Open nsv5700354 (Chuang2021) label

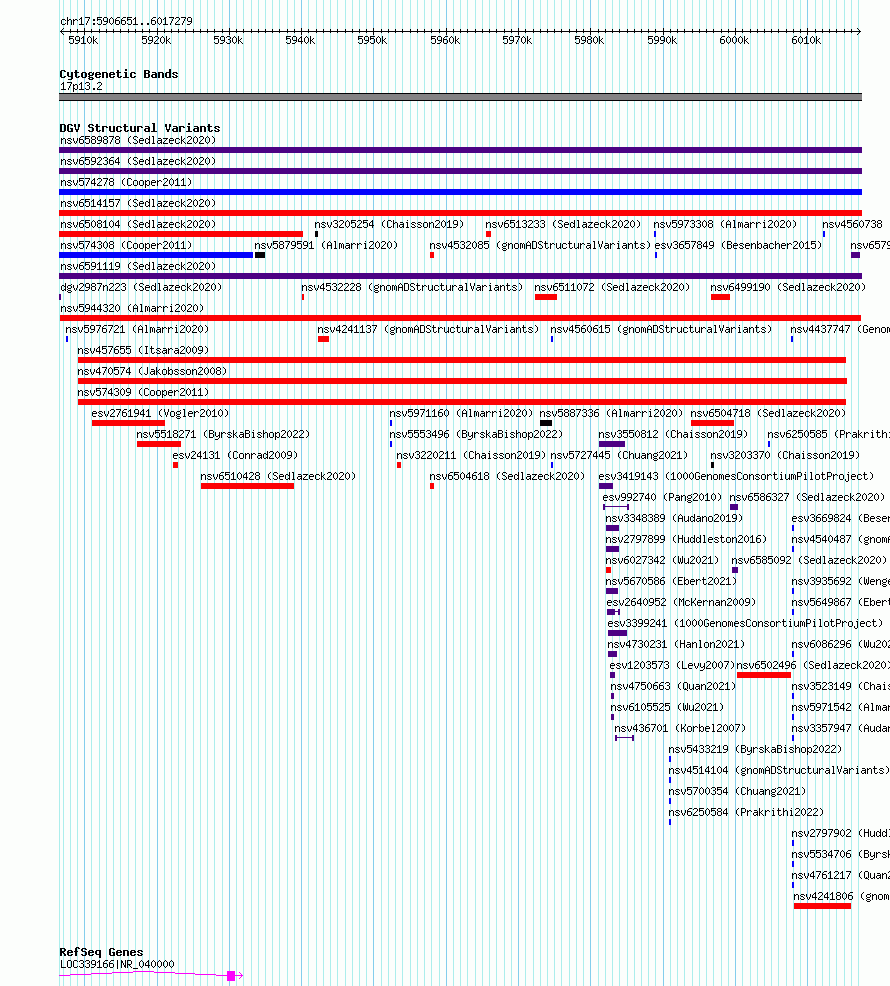pyautogui.click(x=737, y=791)
